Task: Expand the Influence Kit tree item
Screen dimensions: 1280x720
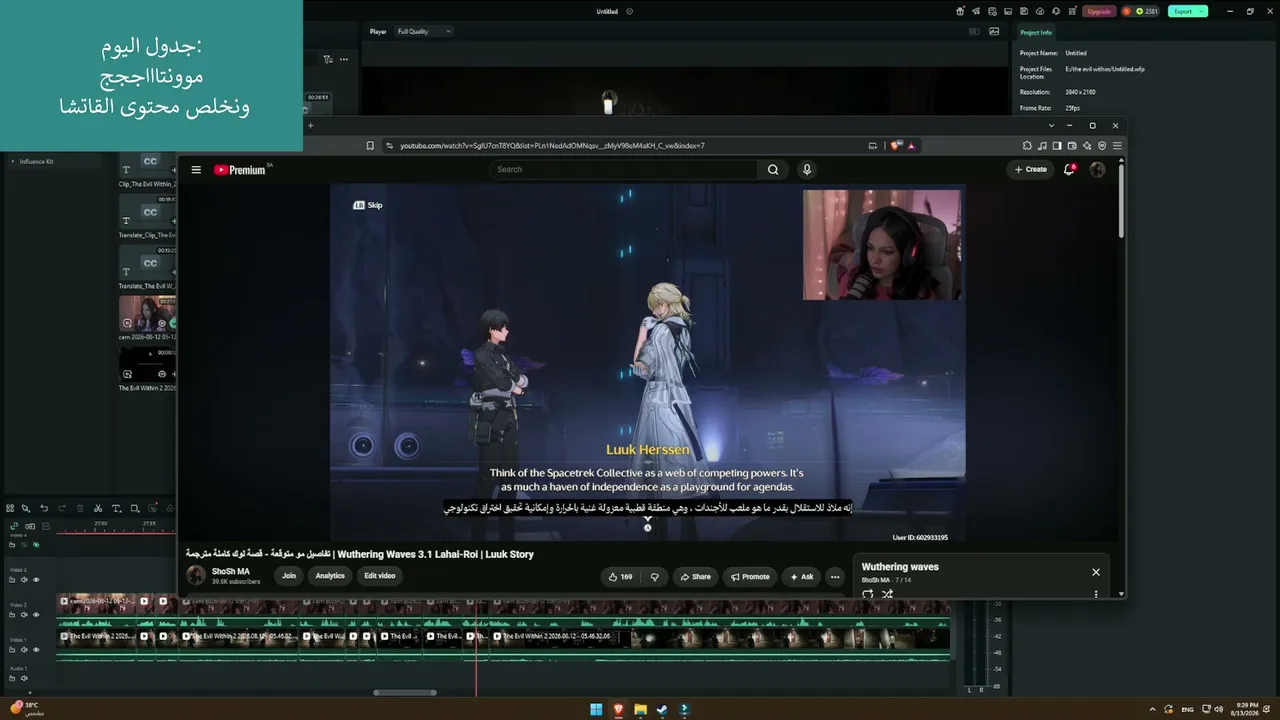Action: coord(13,161)
